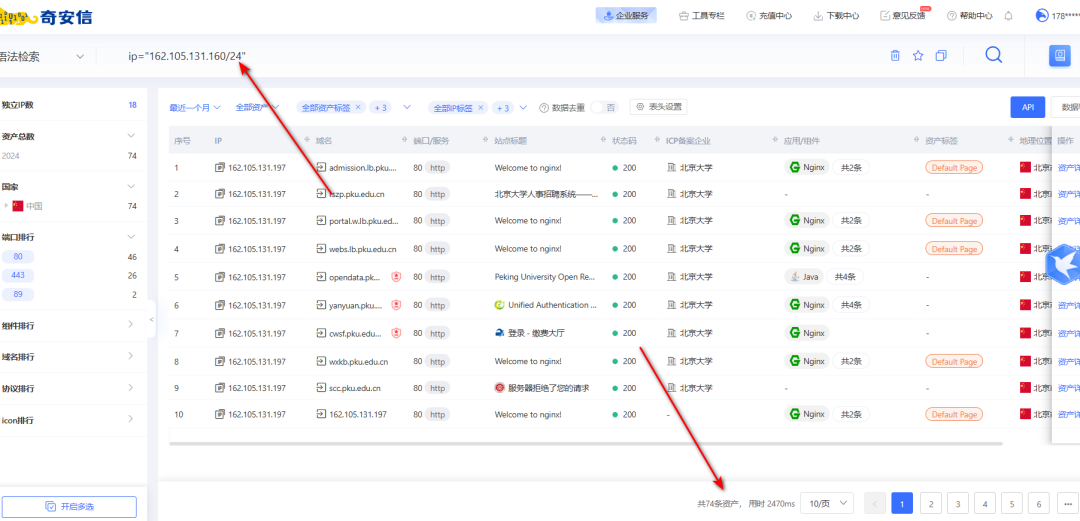Expand the IP tag filter chevron
Screen dimensions: 1080x521
(523, 108)
